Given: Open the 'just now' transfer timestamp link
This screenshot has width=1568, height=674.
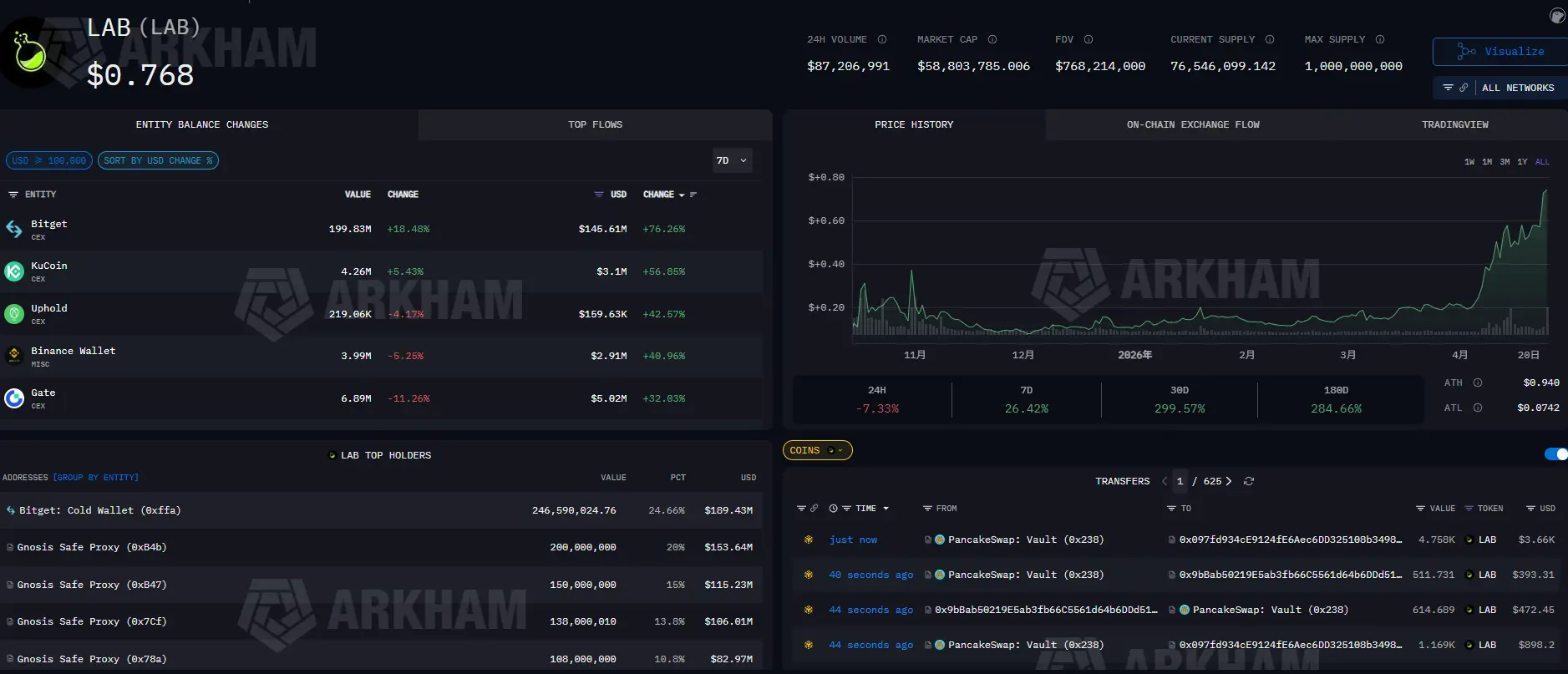Looking at the screenshot, I should tap(853, 540).
